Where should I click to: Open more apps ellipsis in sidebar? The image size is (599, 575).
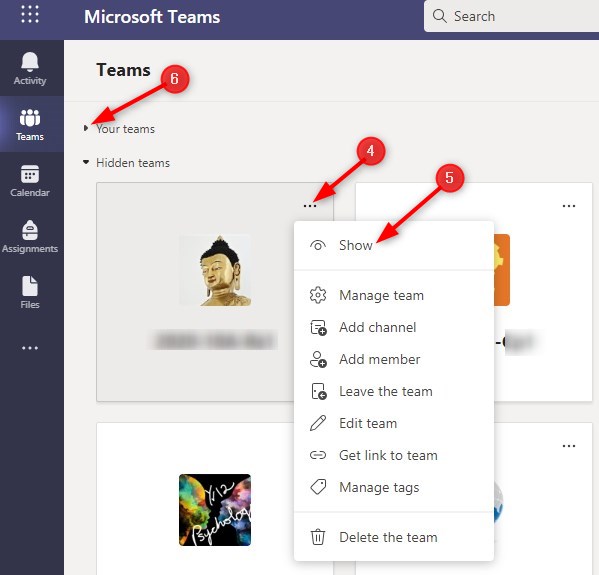30,348
